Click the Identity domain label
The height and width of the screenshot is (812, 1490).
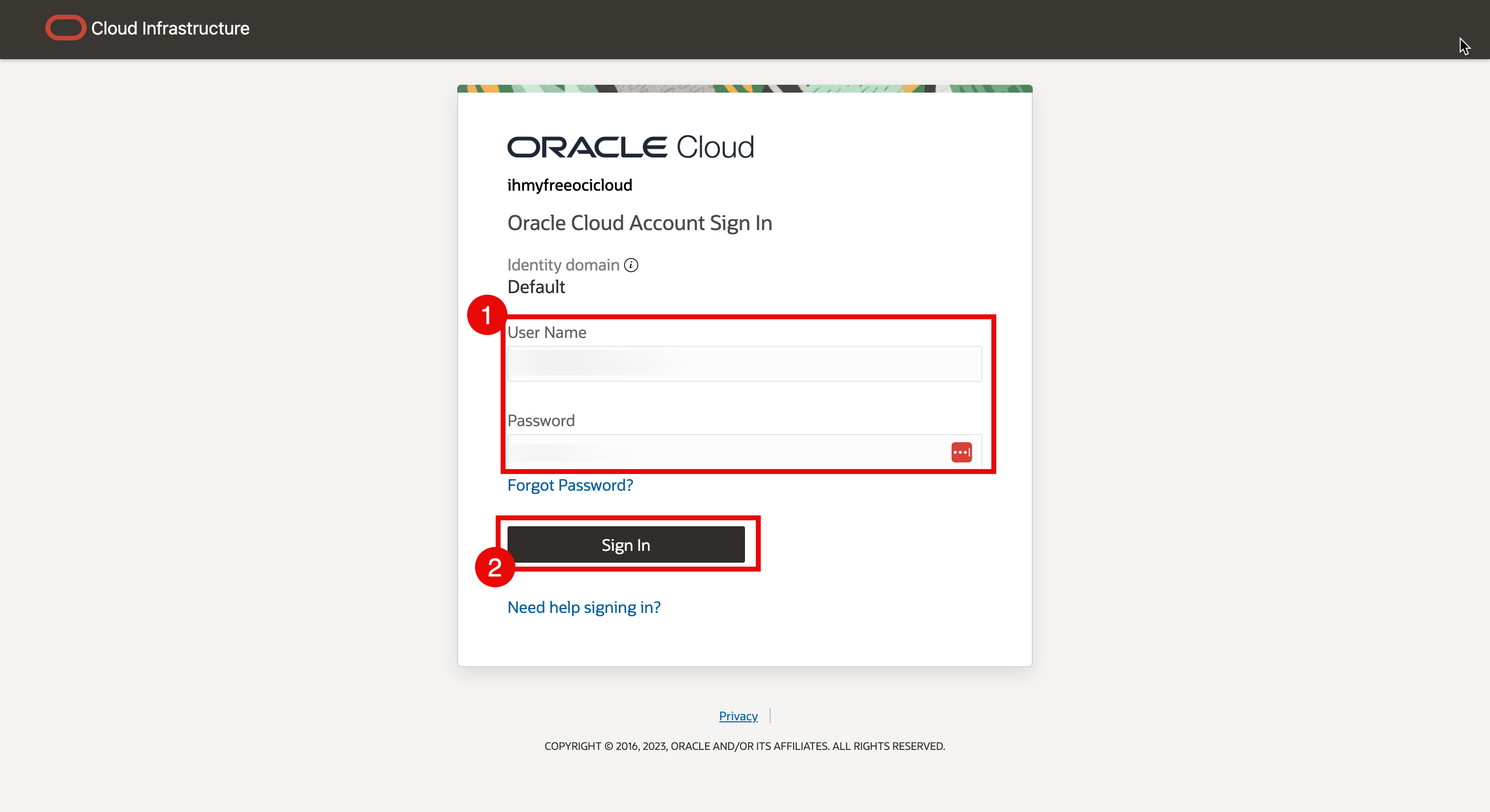563,265
